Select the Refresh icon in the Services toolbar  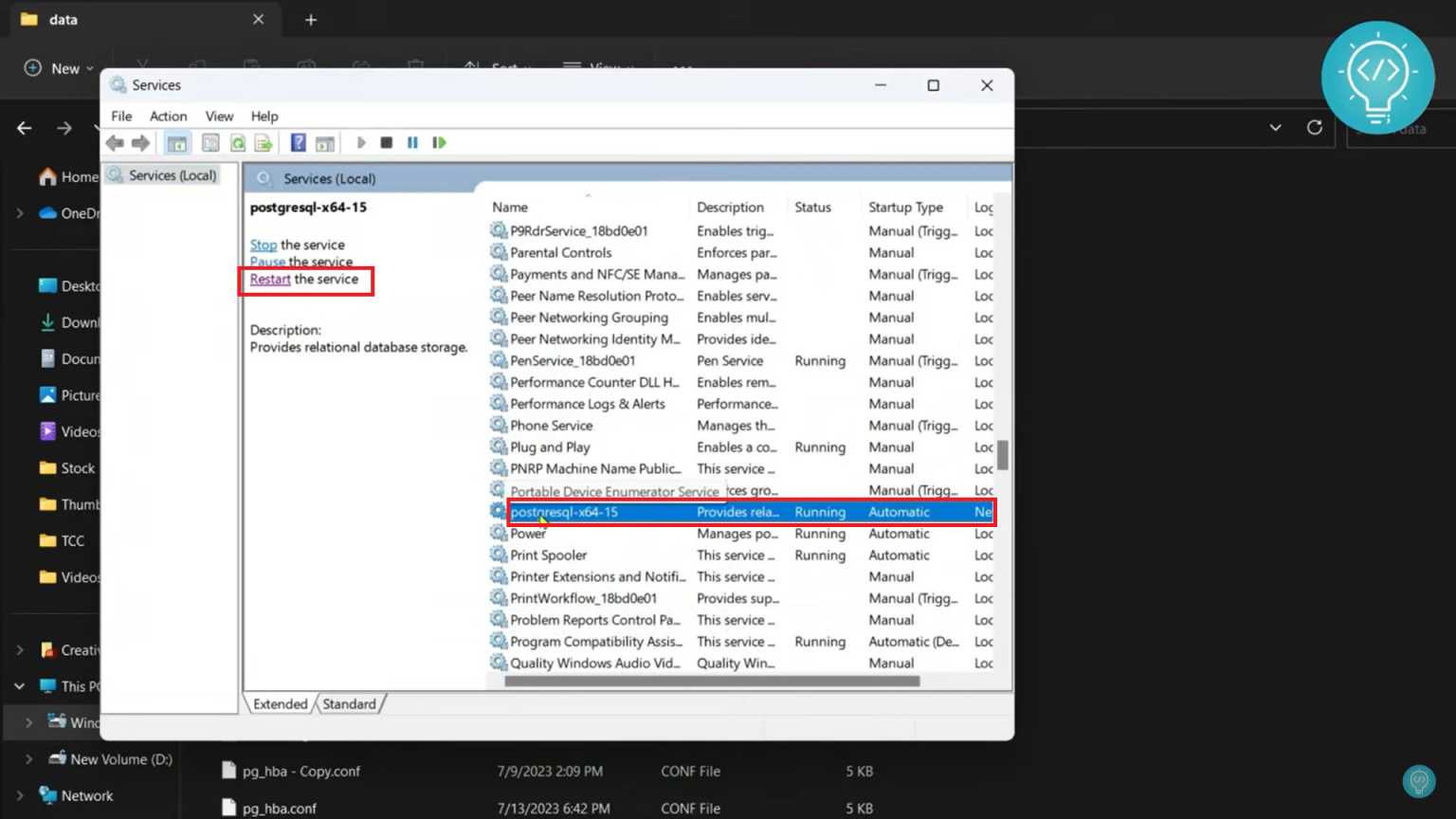tap(237, 142)
